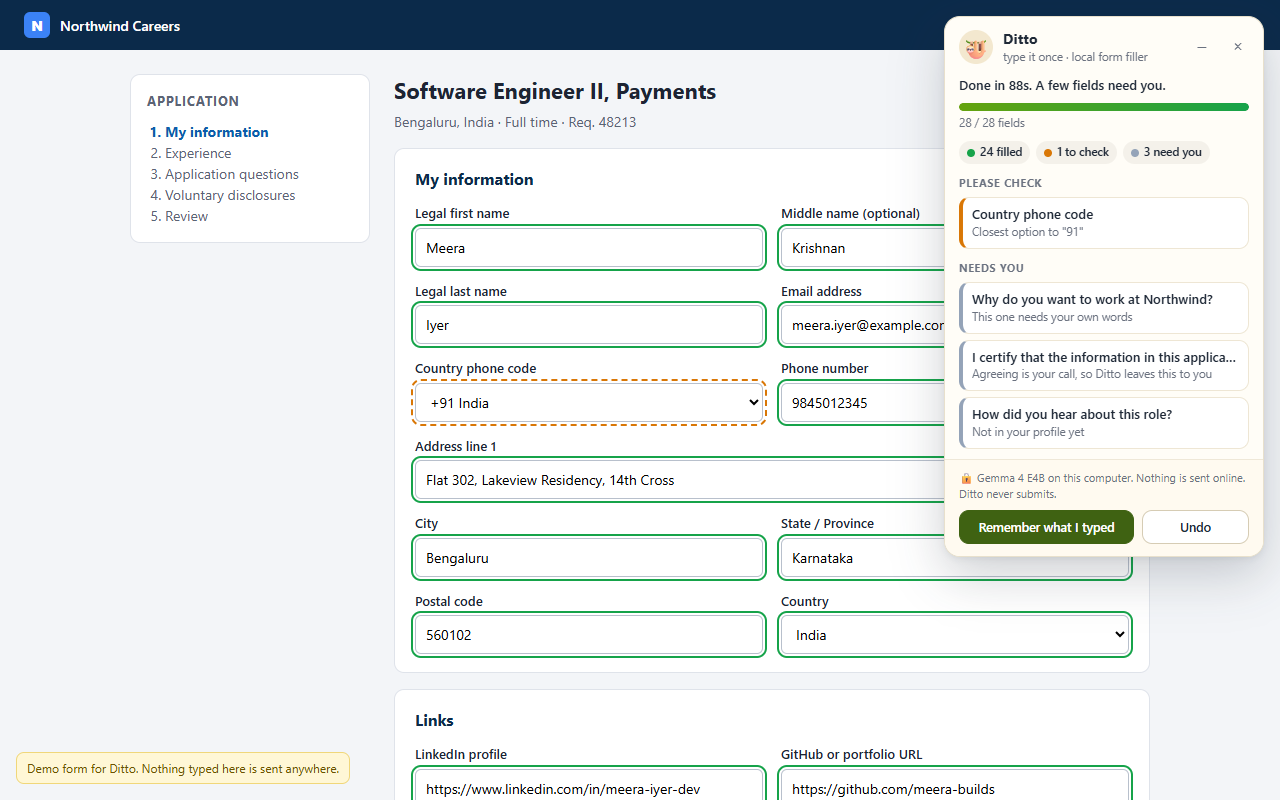Open the Country phone code dropdown

(x=589, y=403)
